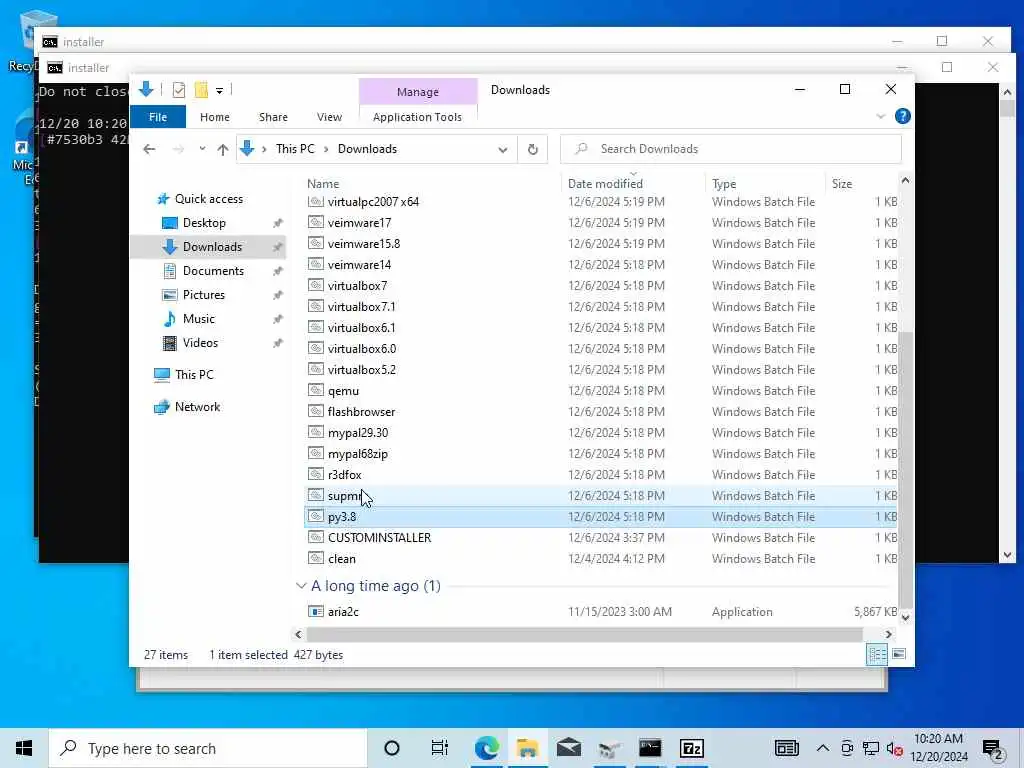Launch Microsoft Edge from the taskbar

tap(487, 748)
